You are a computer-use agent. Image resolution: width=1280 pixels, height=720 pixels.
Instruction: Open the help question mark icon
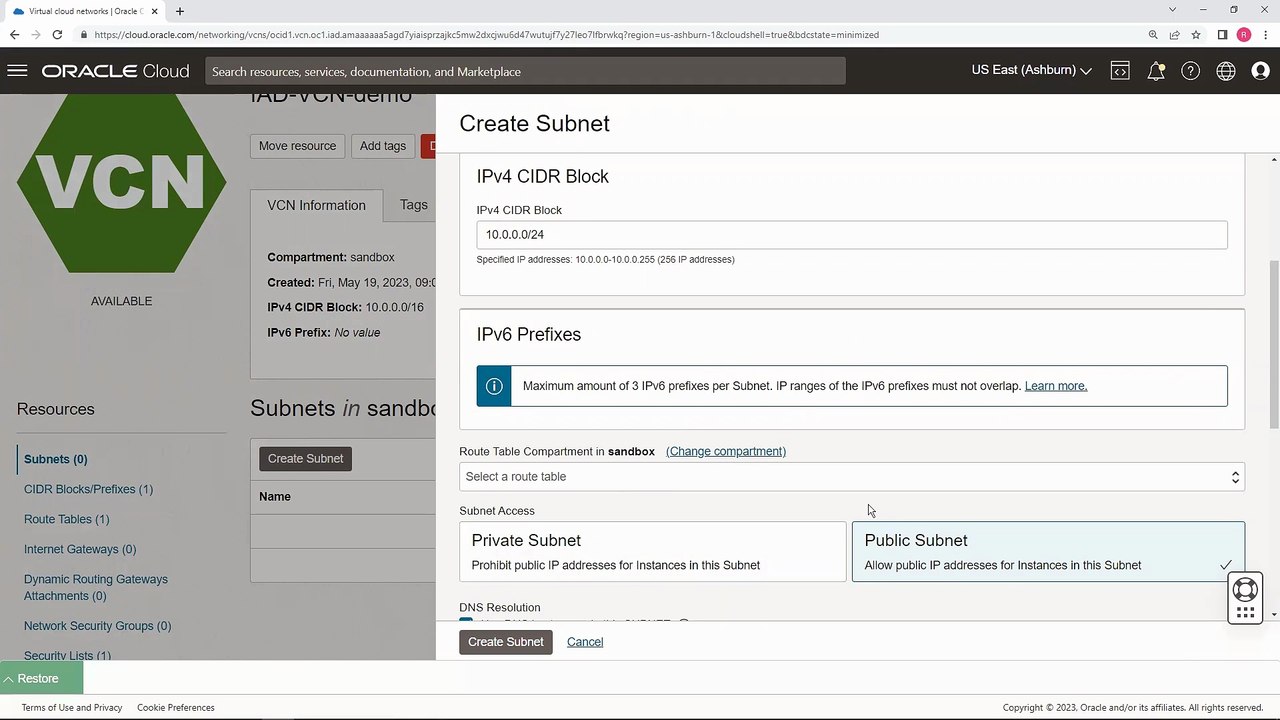click(1190, 71)
